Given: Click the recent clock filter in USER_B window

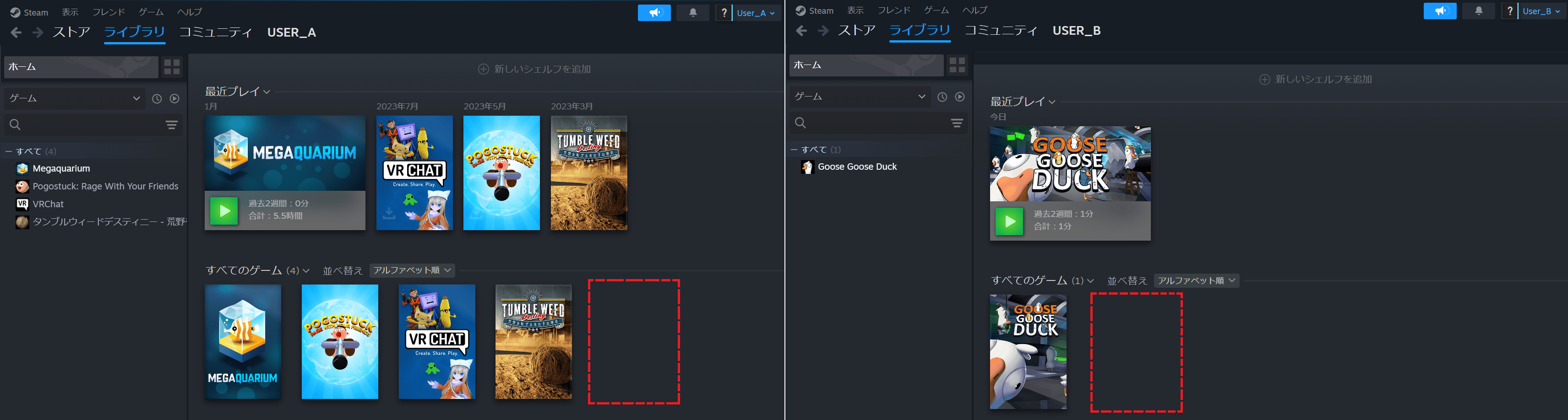Looking at the screenshot, I should [942, 97].
